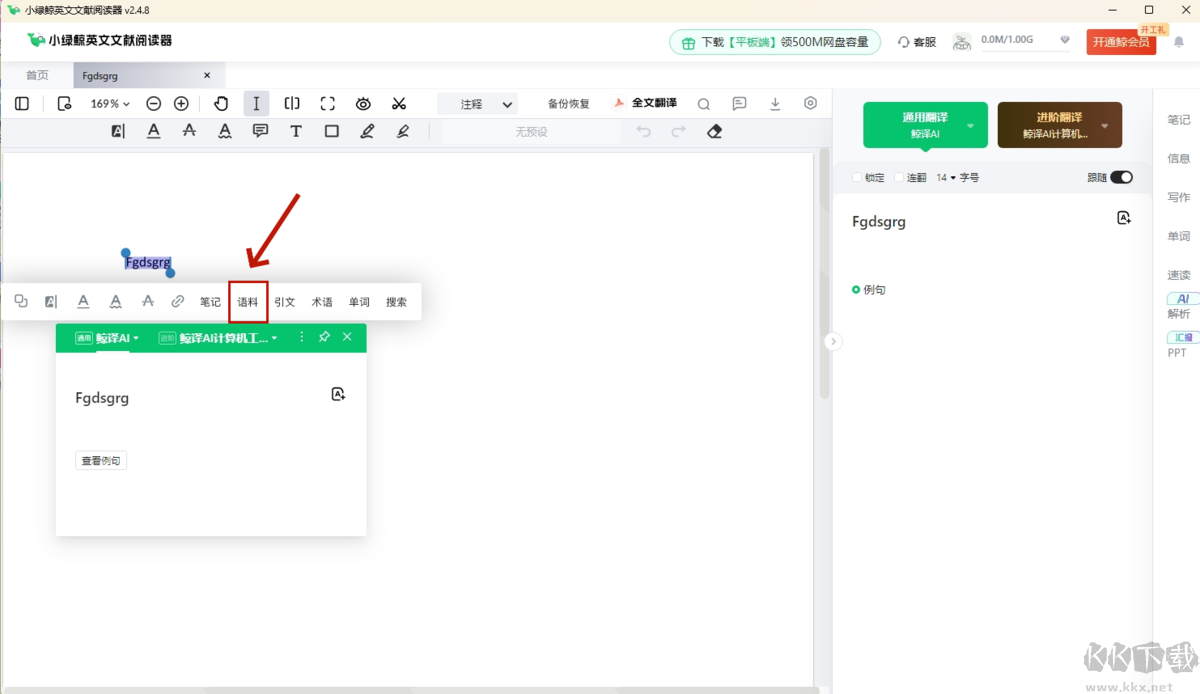The width and height of the screenshot is (1200, 694).
Task: Select 语料 in the selection toolbar
Action: coord(248,302)
